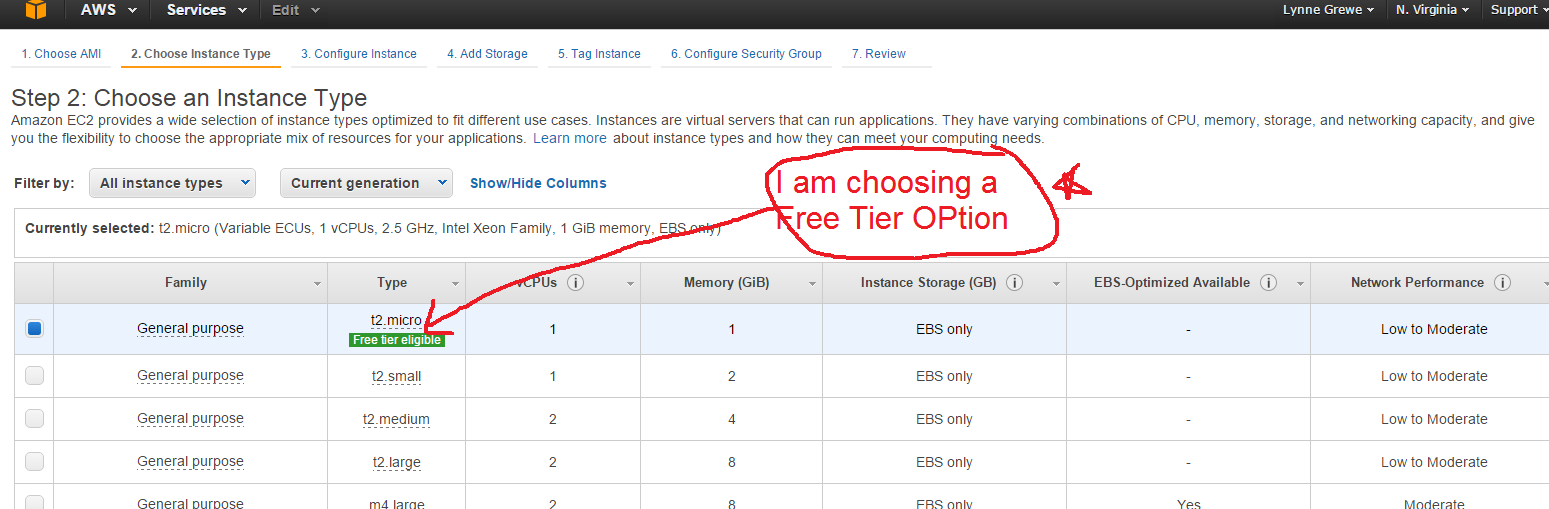
Task: Click the EBS-Optimized Available info icon
Action: 1268,283
